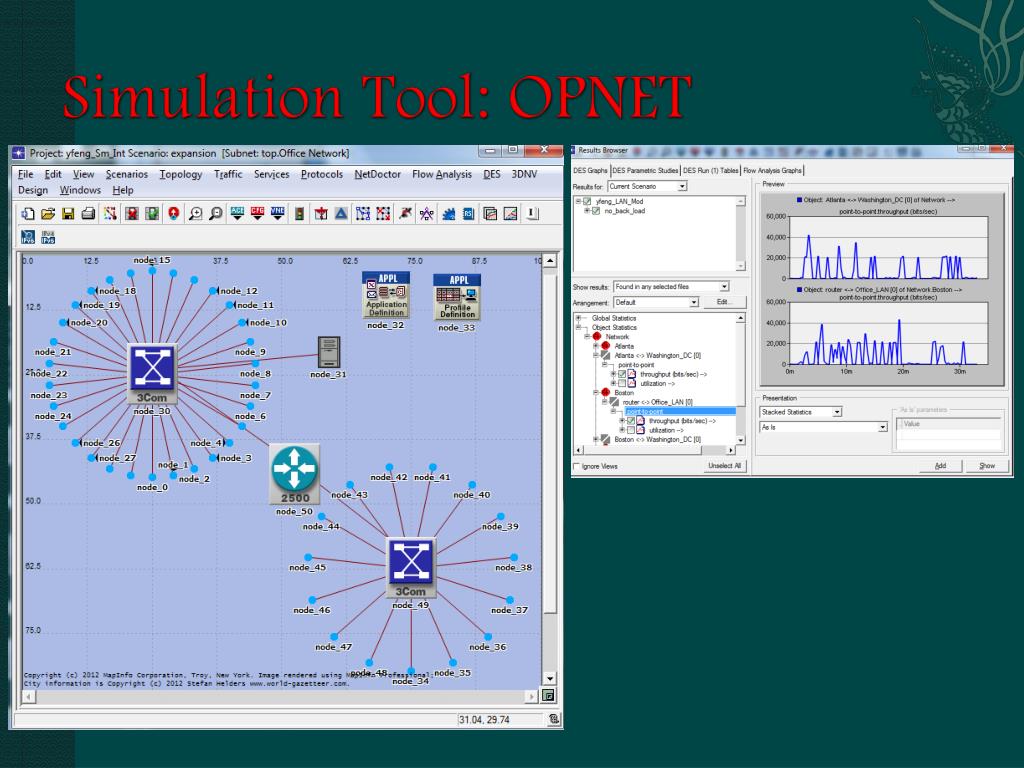Select the Network row in statistics tree
This screenshot has width=1024, height=768.
click(x=617, y=337)
